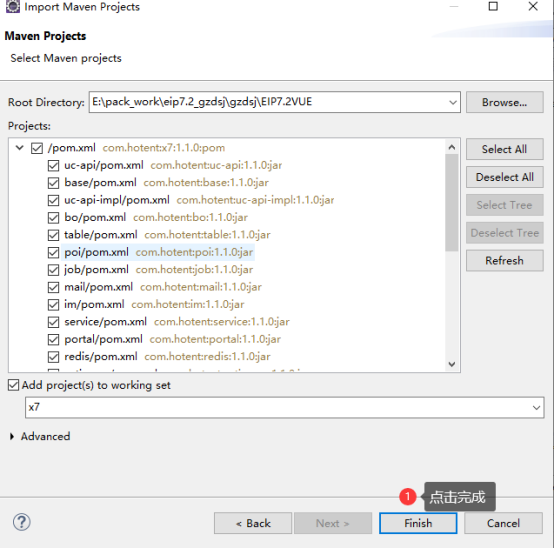The width and height of the screenshot is (554, 548).
Task: Toggle checkbox for /pom.xml root project
Action: click(x=37, y=148)
